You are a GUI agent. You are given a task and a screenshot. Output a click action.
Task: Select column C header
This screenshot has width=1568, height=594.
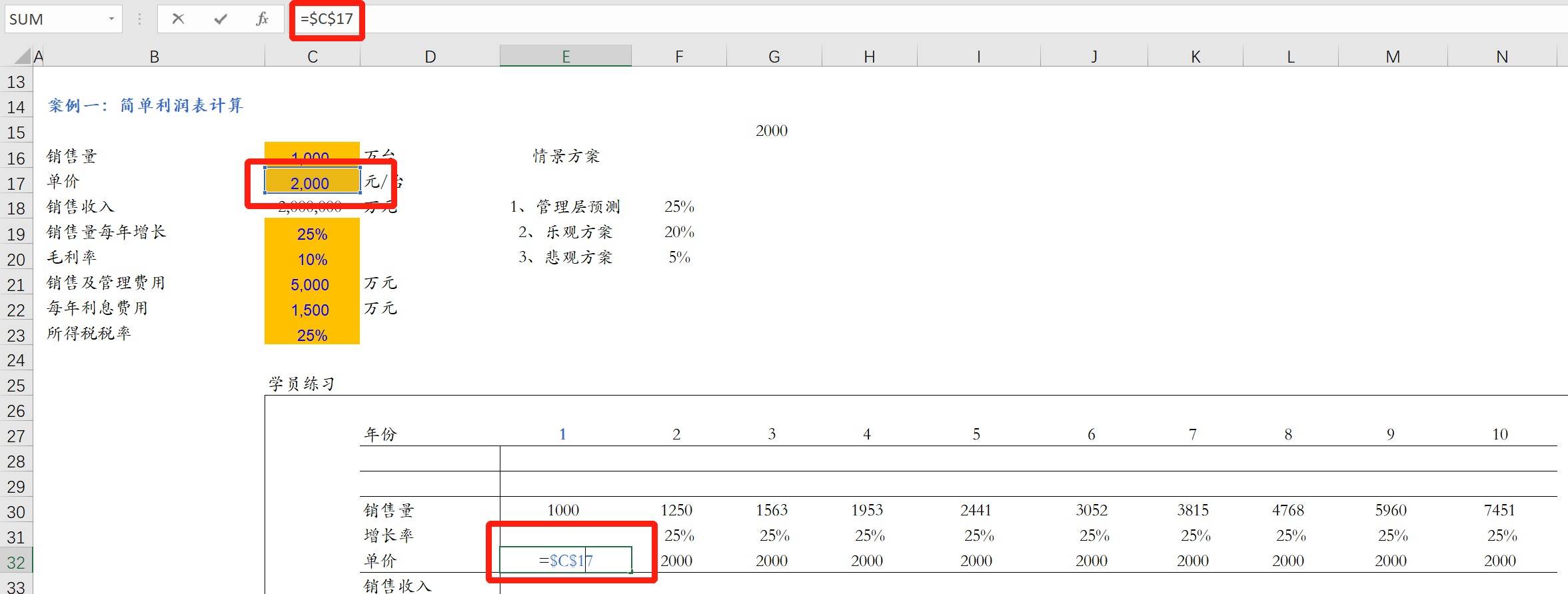312,57
